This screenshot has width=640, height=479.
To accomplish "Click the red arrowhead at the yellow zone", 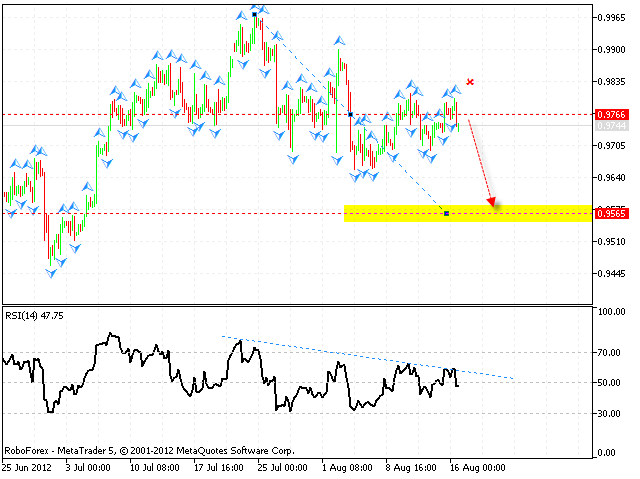I will pos(492,205).
